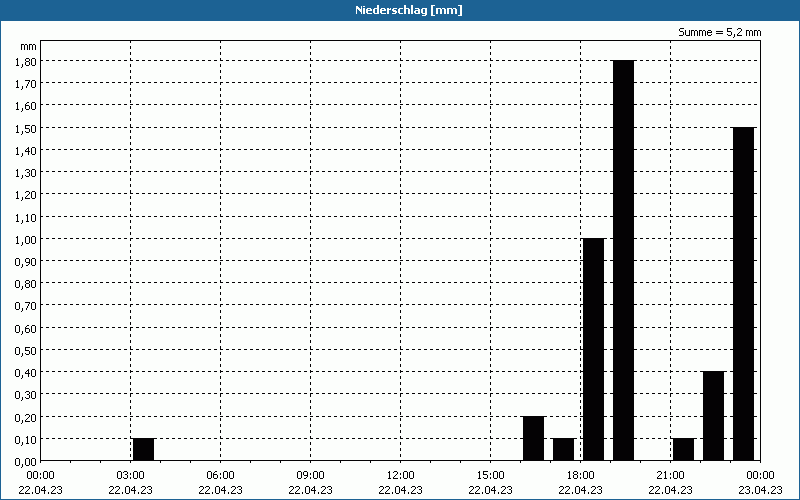Click the 1,00 y-axis value
This screenshot has height=500, width=800.
click(x=26, y=239)
